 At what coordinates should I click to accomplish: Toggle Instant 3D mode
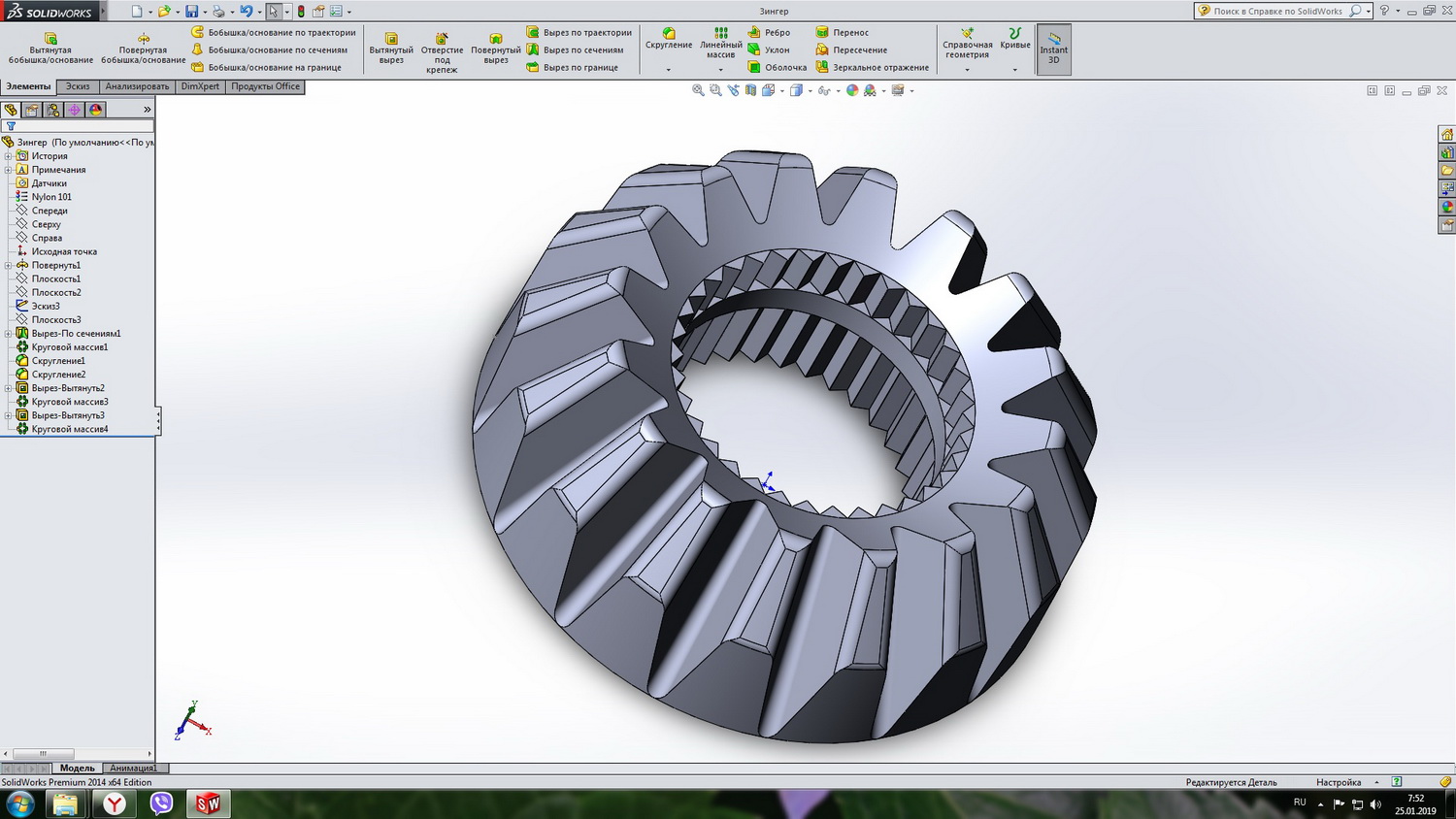coord(1054,49)
